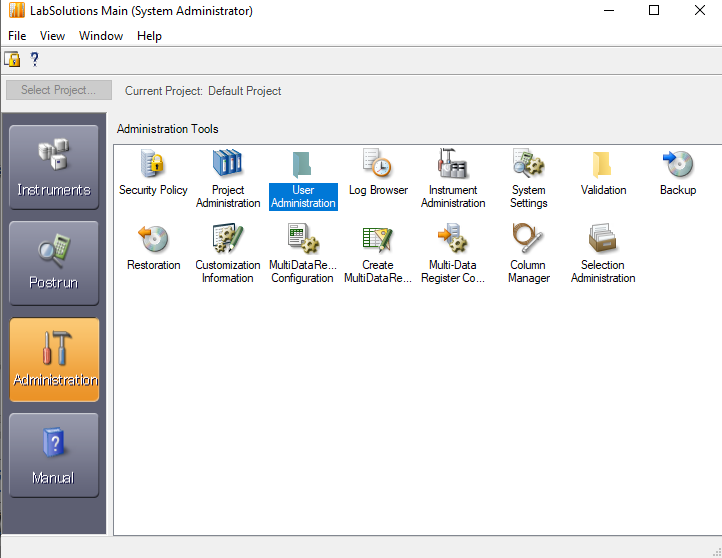Open the Column Manager
The height and width of the screenshot is (558, 722).
pos(528,254)
